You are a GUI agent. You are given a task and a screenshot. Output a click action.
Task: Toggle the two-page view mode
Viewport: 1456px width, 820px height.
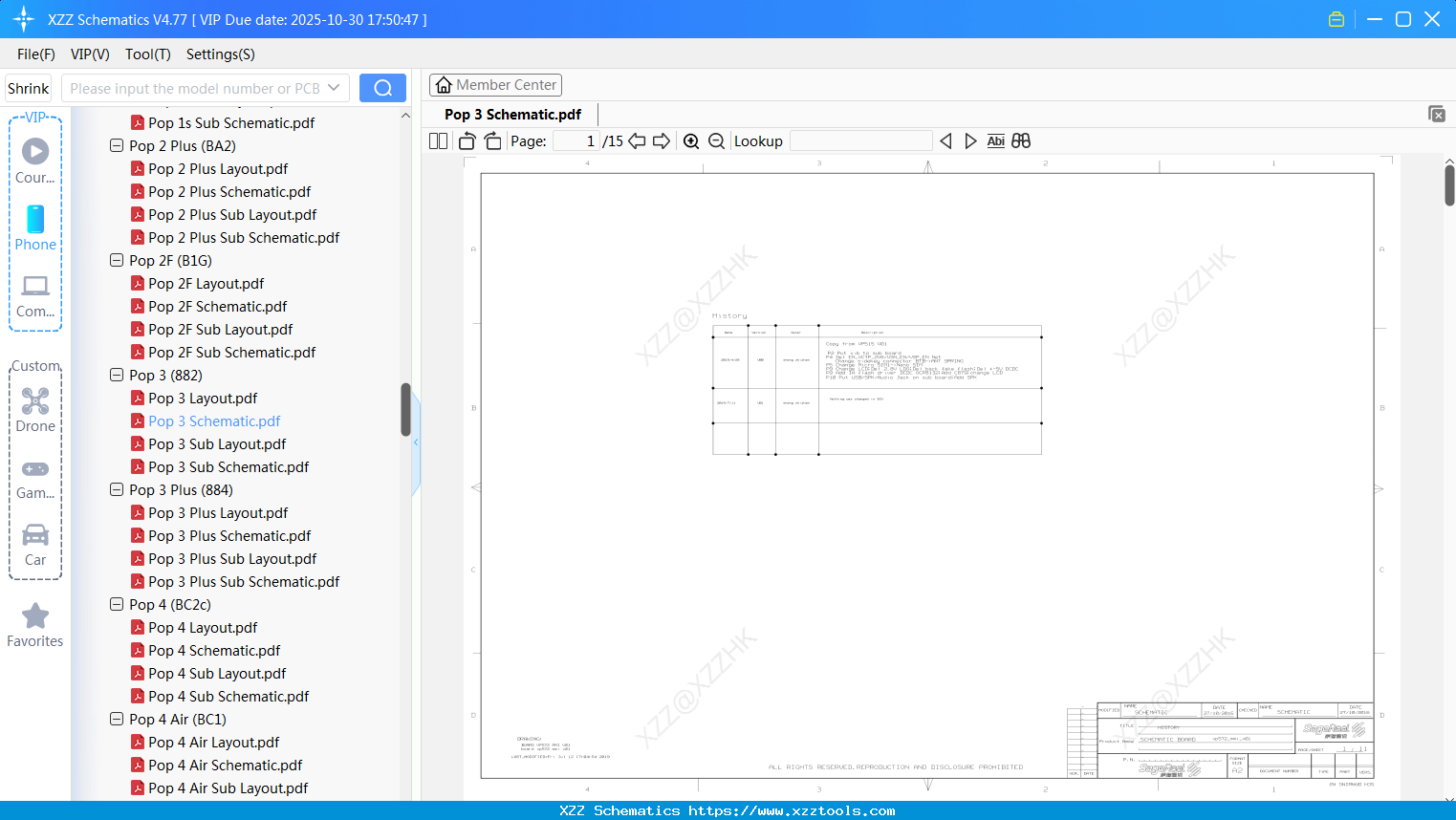tap(437, 140)
